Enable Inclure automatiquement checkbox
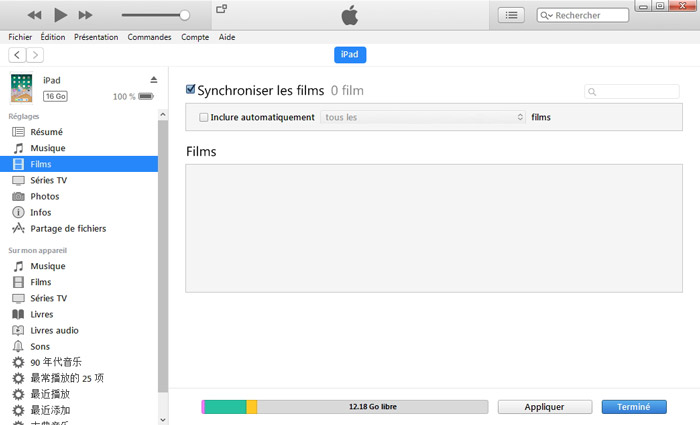Image resolution: width=700 pixels, height=425 pixels. [204, 117]
